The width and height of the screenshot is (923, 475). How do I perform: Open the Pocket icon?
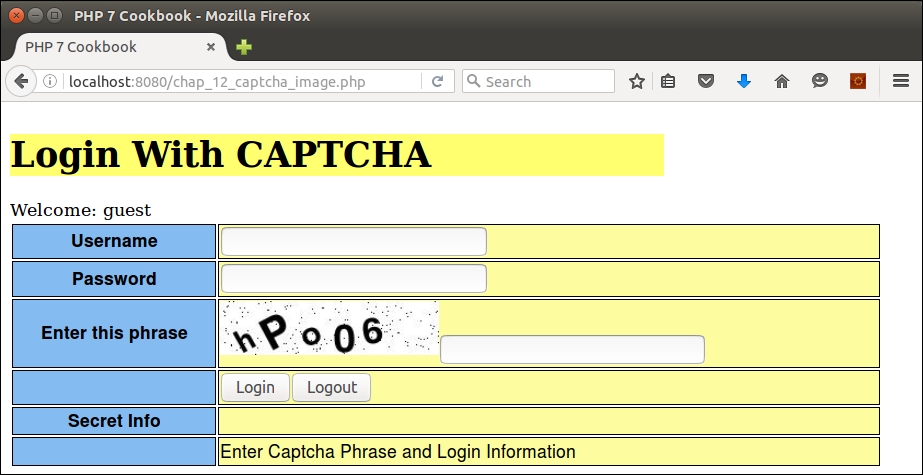point(705,81)
